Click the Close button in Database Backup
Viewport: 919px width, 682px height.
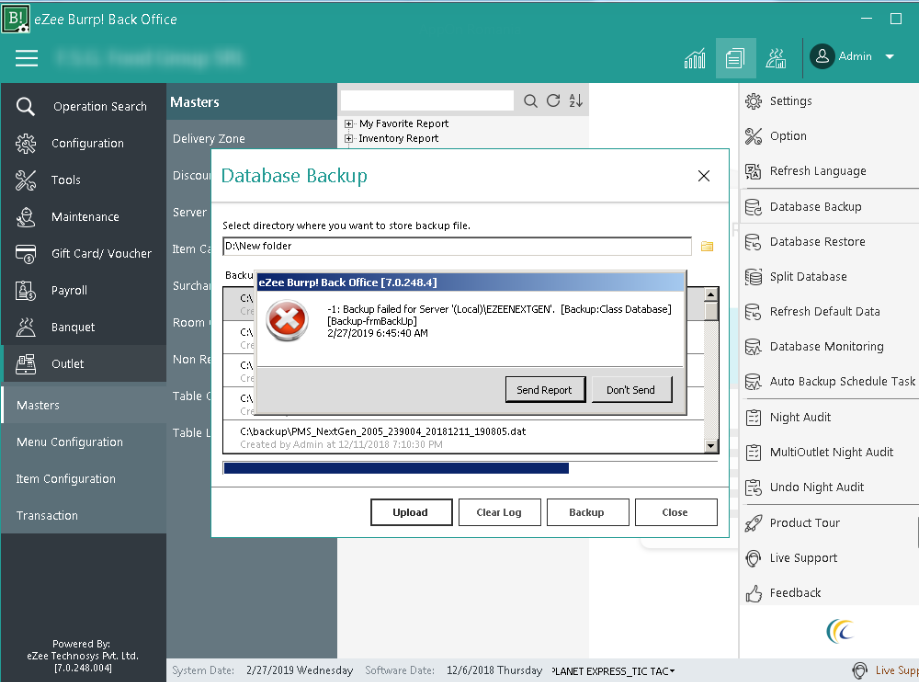[676, 512]
